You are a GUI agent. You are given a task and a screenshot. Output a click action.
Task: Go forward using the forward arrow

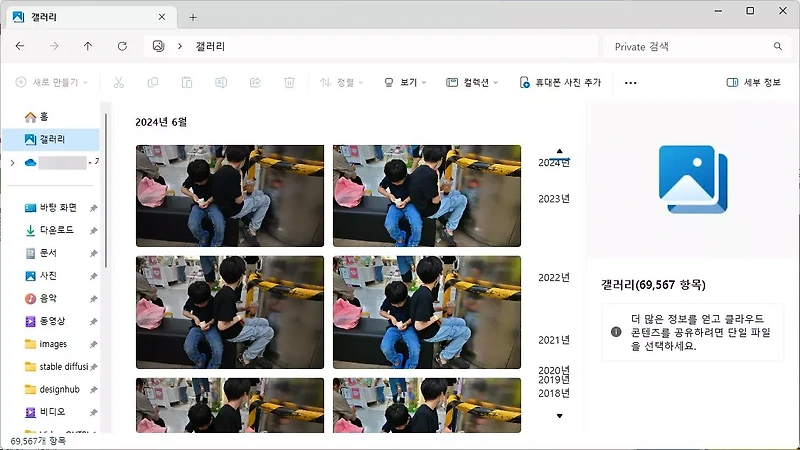point(54,46)
